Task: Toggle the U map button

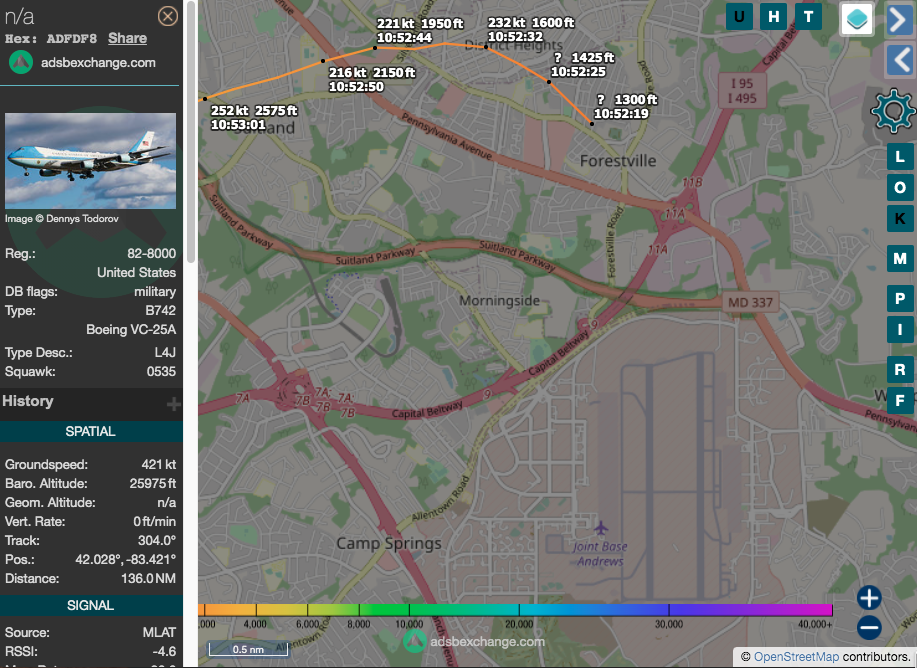Action: coord(739,16)
